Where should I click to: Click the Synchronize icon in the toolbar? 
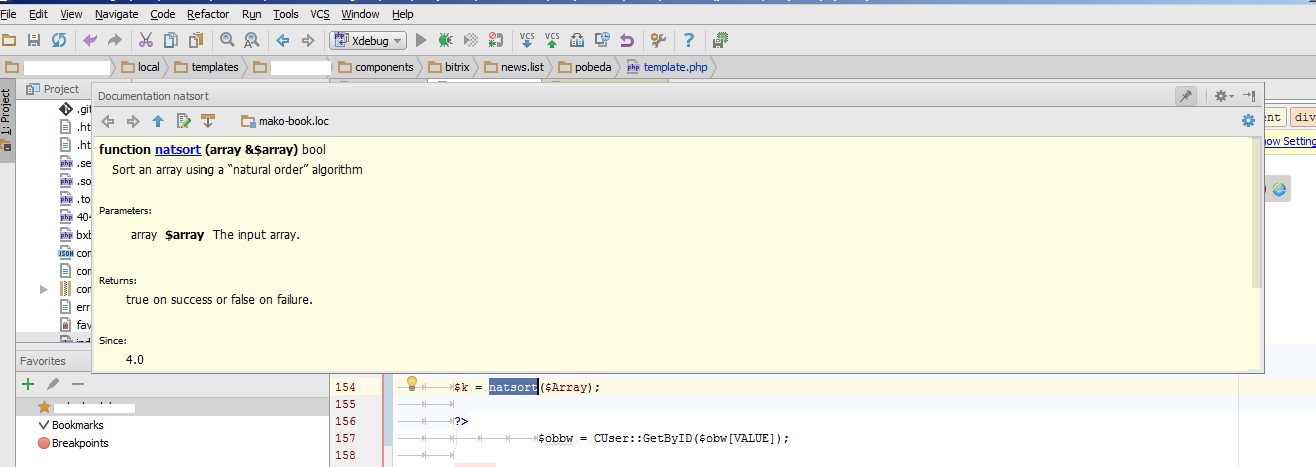pos(59,40)
